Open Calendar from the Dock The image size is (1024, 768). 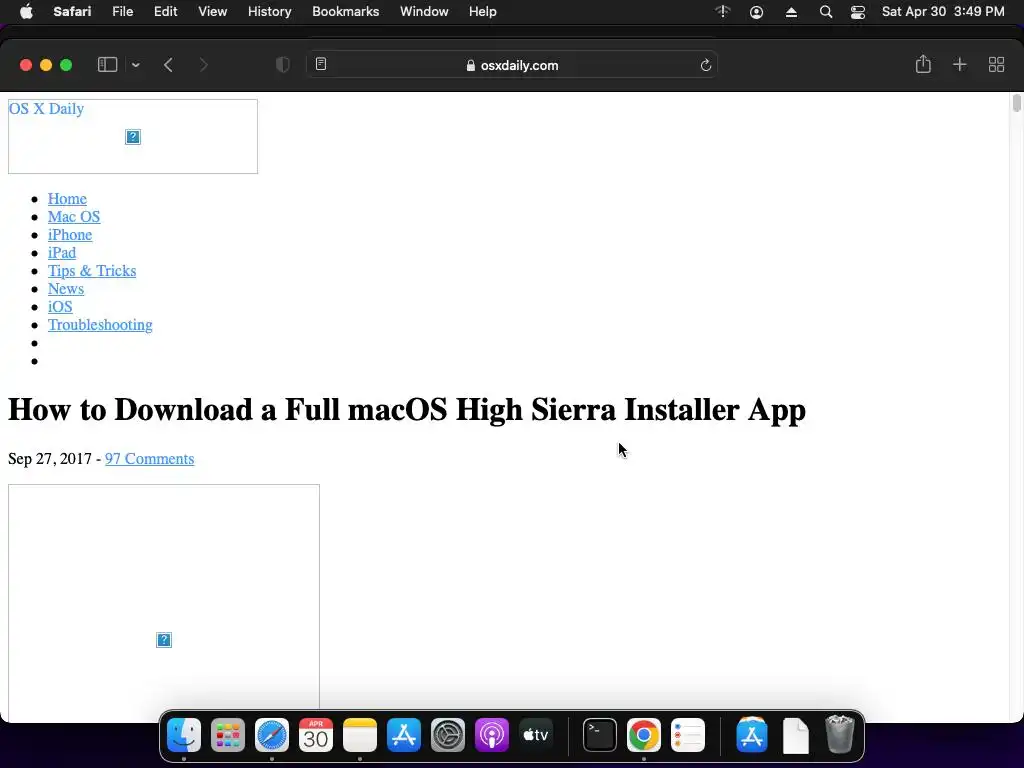pyautogui.click(x=316, y=735)
